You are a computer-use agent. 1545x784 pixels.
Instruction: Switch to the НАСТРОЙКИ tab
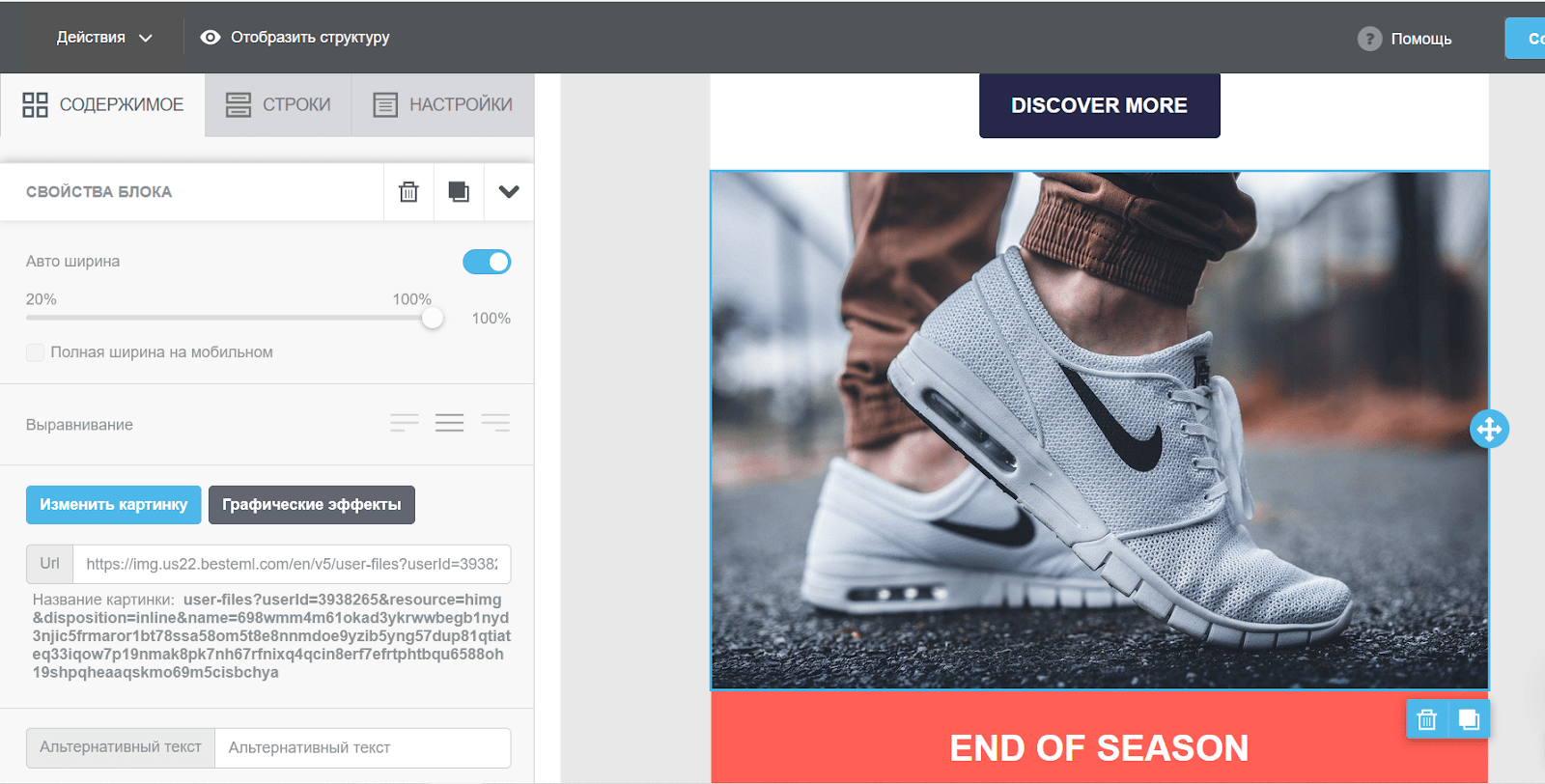(x=443, y=104)
